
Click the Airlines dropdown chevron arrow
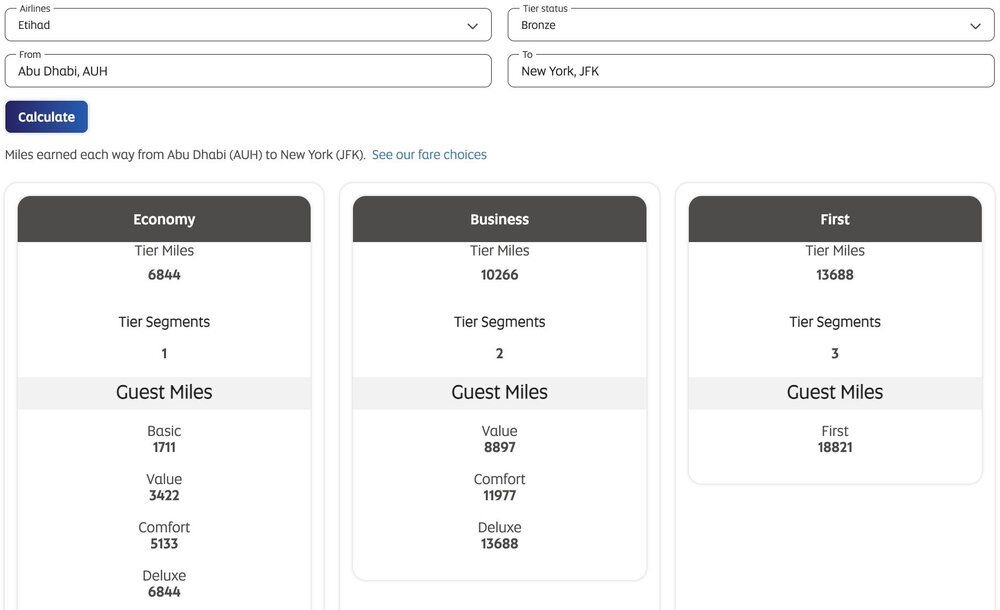(472, 26)
